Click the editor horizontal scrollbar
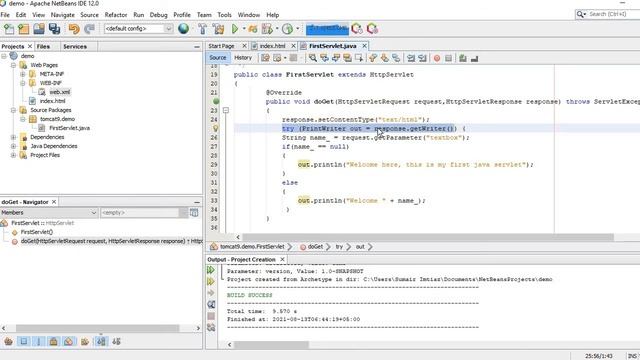Viewport: 640px width, 360px height. pos(428,237)
